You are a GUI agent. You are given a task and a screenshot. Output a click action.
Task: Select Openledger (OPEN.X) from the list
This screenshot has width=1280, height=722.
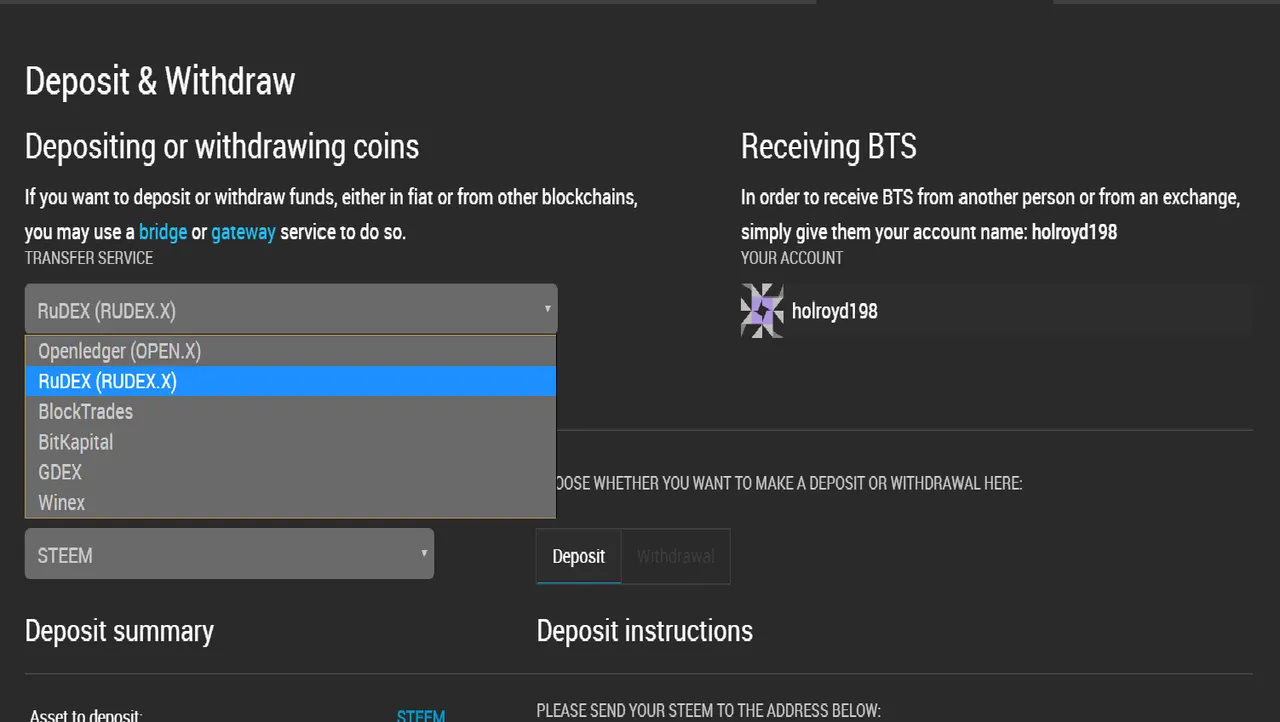tap(291, 351)
